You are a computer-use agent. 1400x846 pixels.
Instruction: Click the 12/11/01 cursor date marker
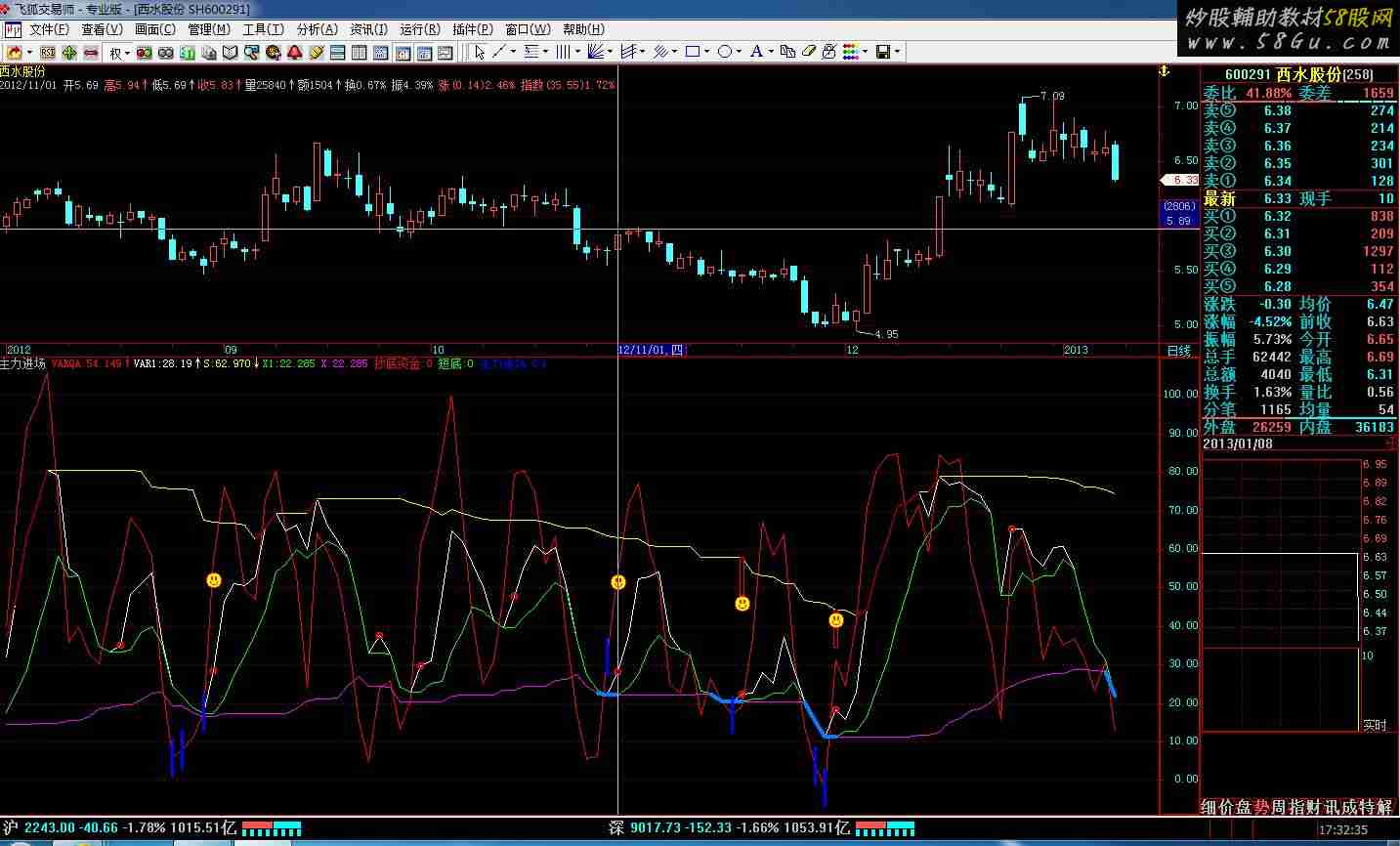[x=652, y=350]
